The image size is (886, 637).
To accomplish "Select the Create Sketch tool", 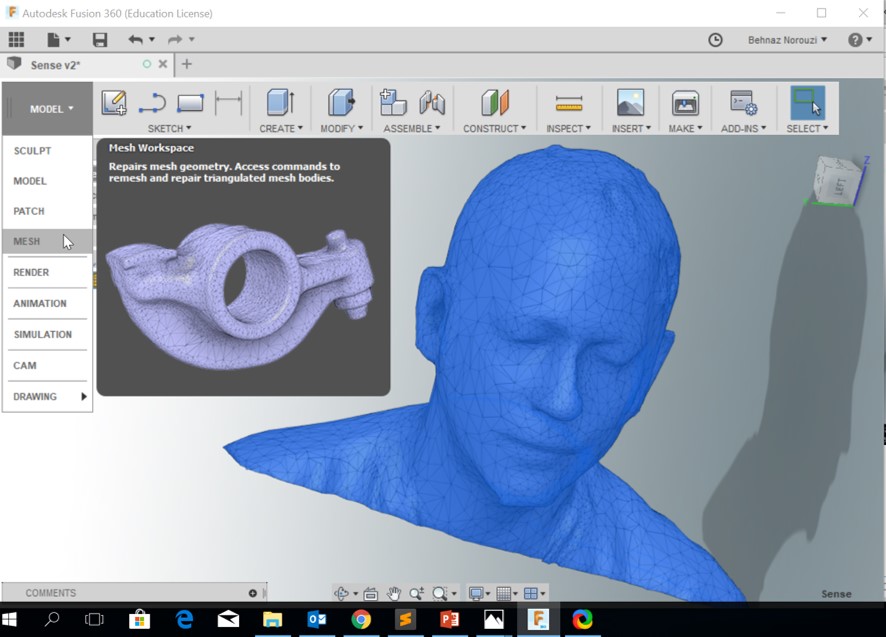I will point(114,103).
